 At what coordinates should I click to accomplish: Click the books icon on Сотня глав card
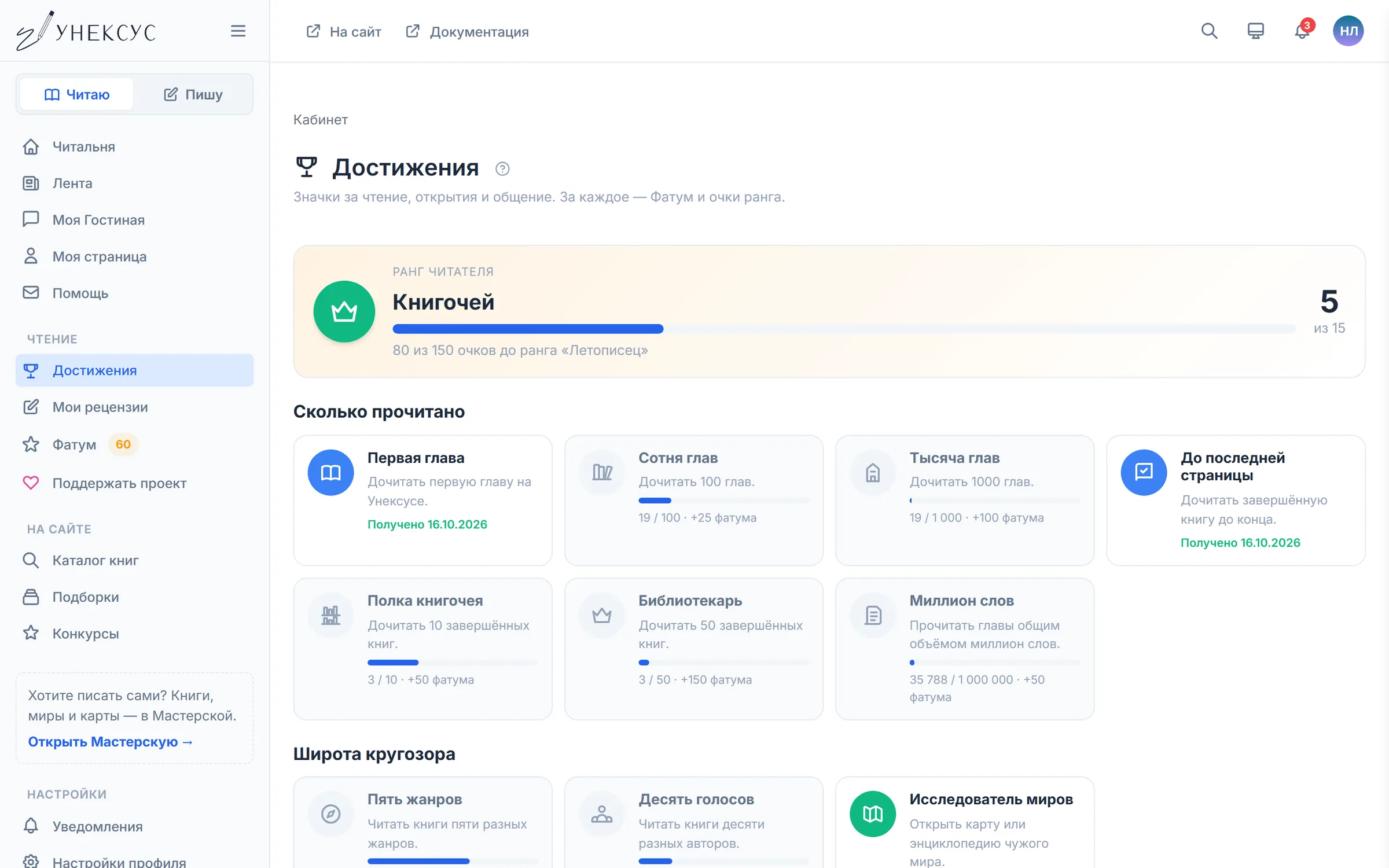coord(602,472)
